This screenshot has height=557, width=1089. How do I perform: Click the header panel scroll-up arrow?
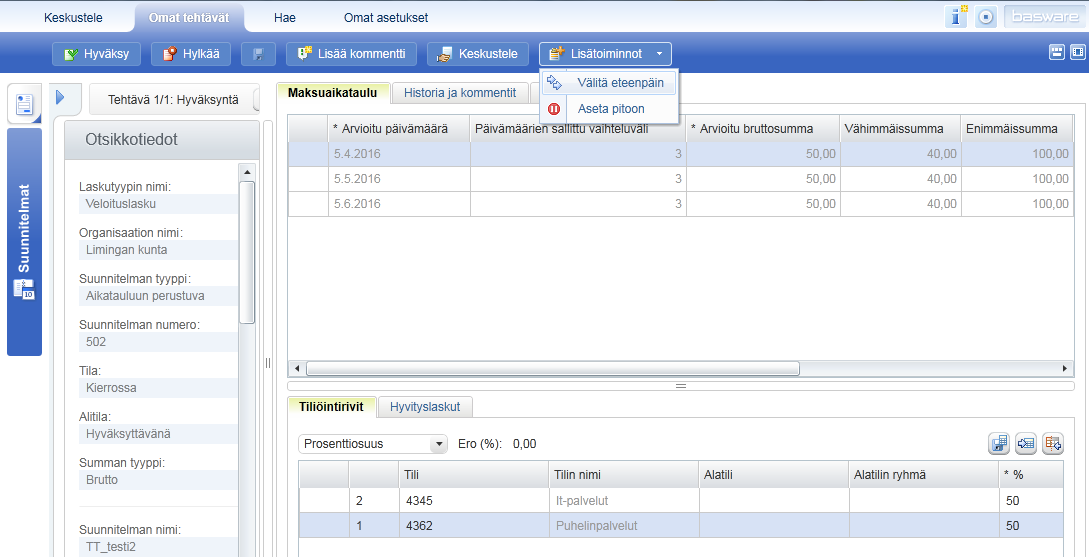247,171
